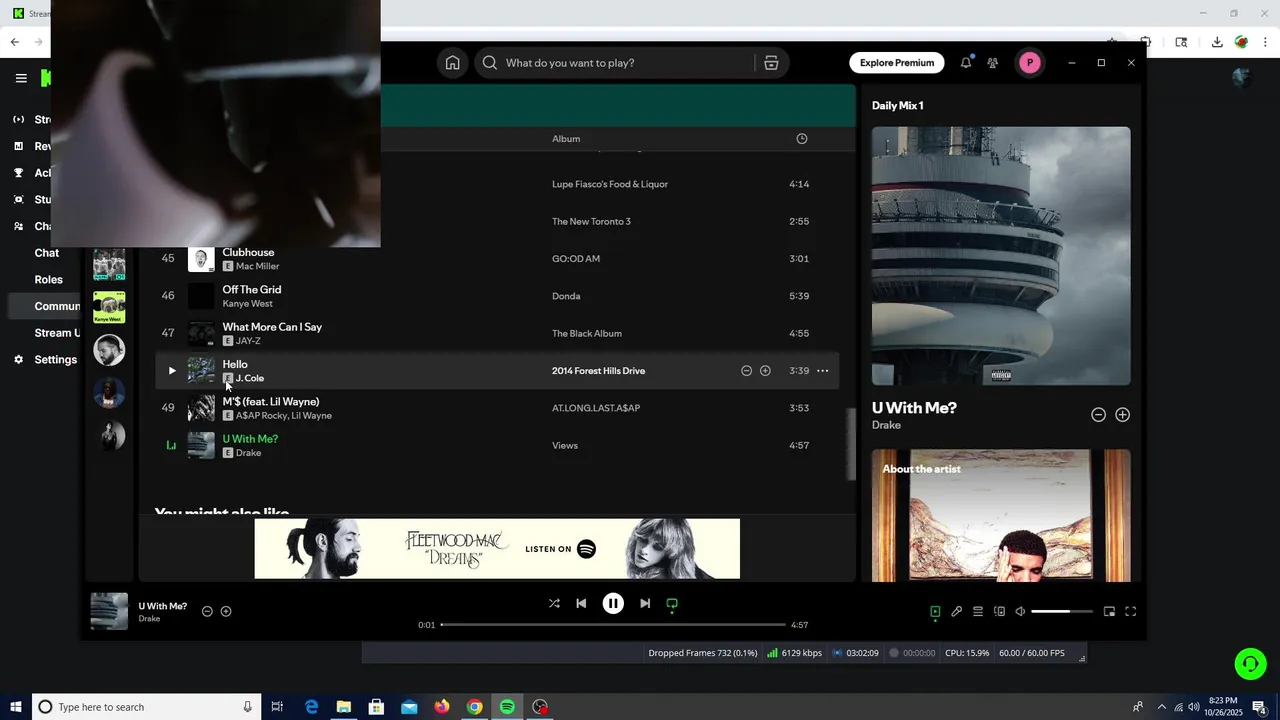Open Roles in Kick sidebar

pos(48,280)
